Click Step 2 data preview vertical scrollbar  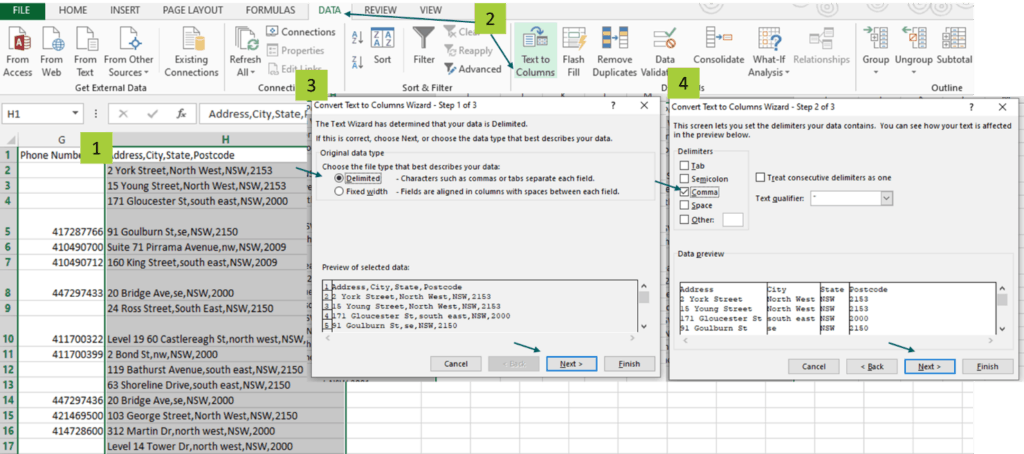[x=1002, y=309]
